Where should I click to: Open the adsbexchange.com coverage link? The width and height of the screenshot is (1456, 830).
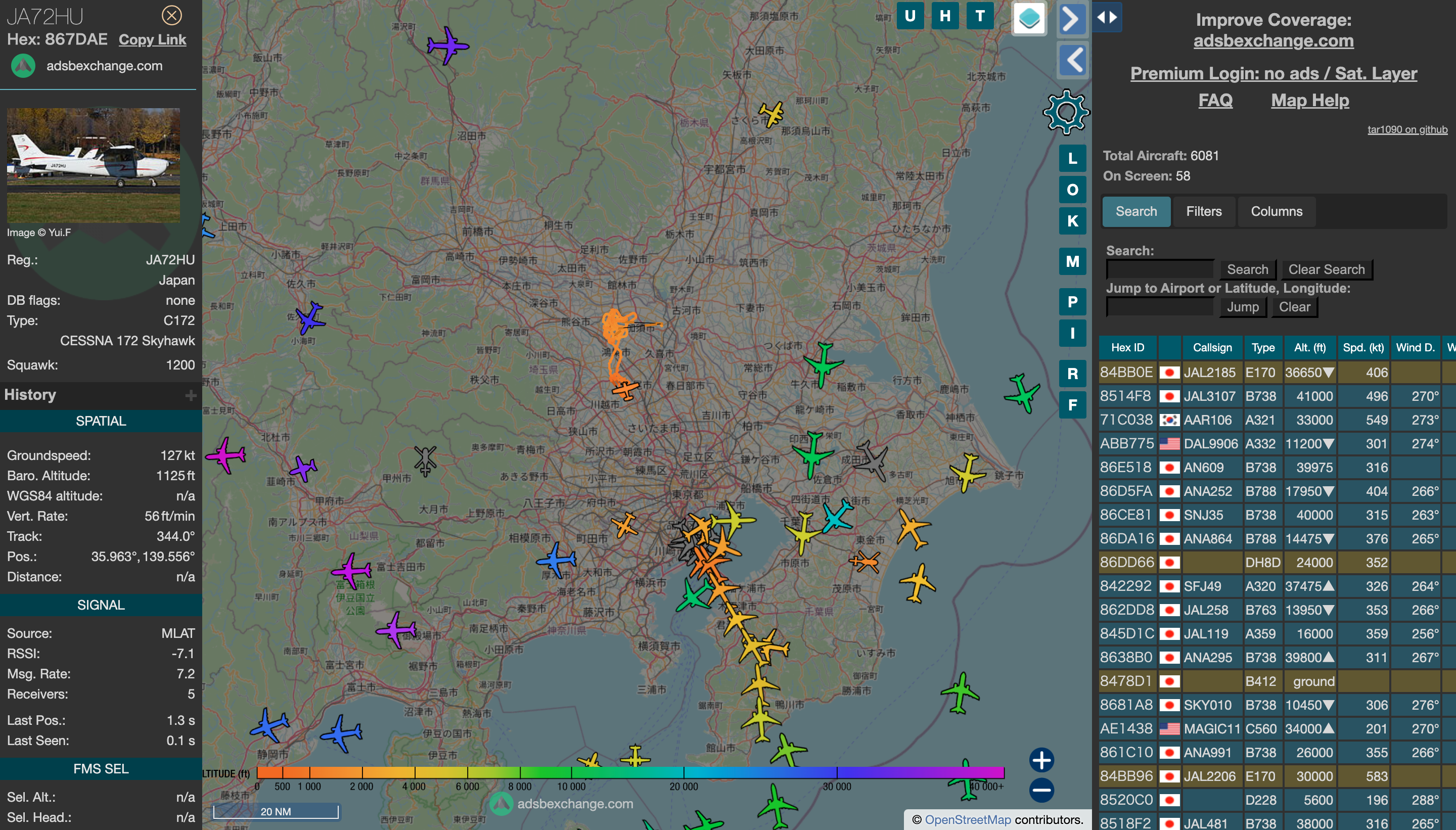coord(1273,41)
